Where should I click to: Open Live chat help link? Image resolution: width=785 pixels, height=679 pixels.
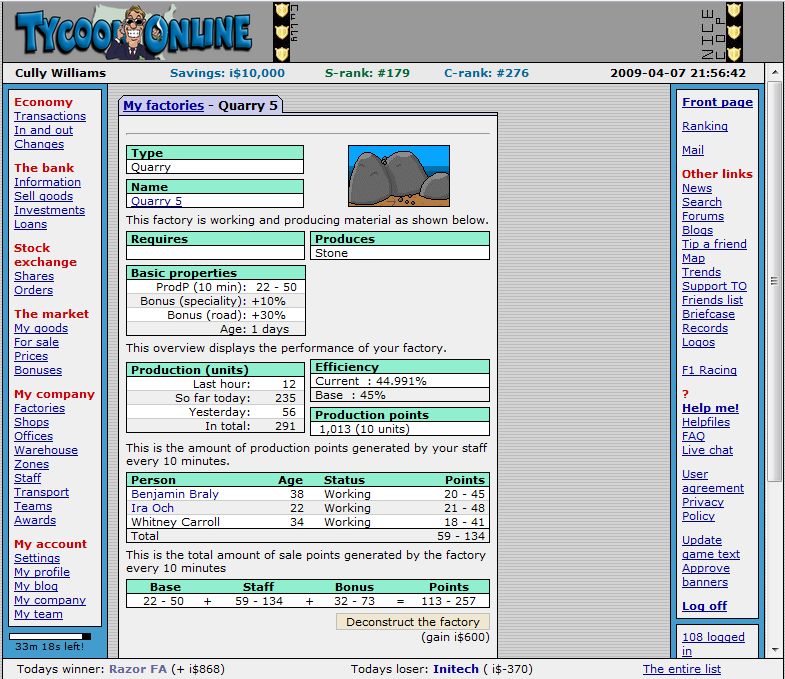click(x=707, y=450)
